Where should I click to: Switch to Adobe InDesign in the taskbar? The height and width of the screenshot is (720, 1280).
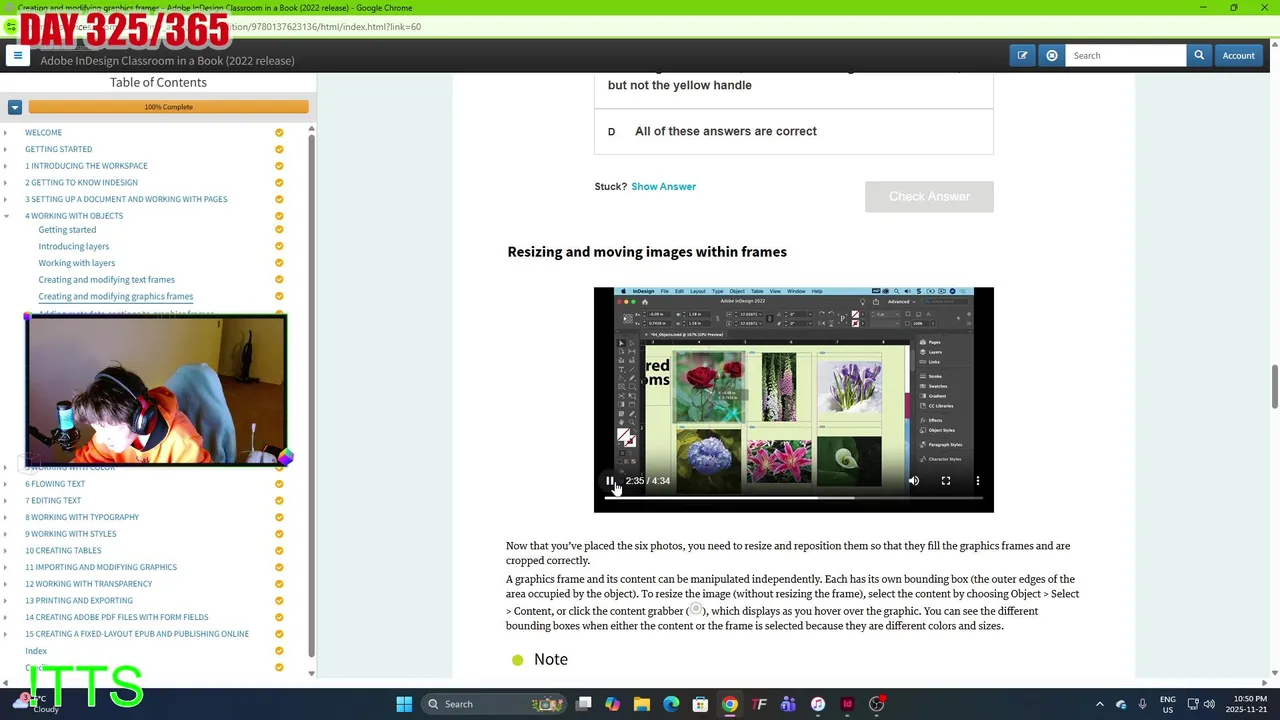click(x=847, y=704)
